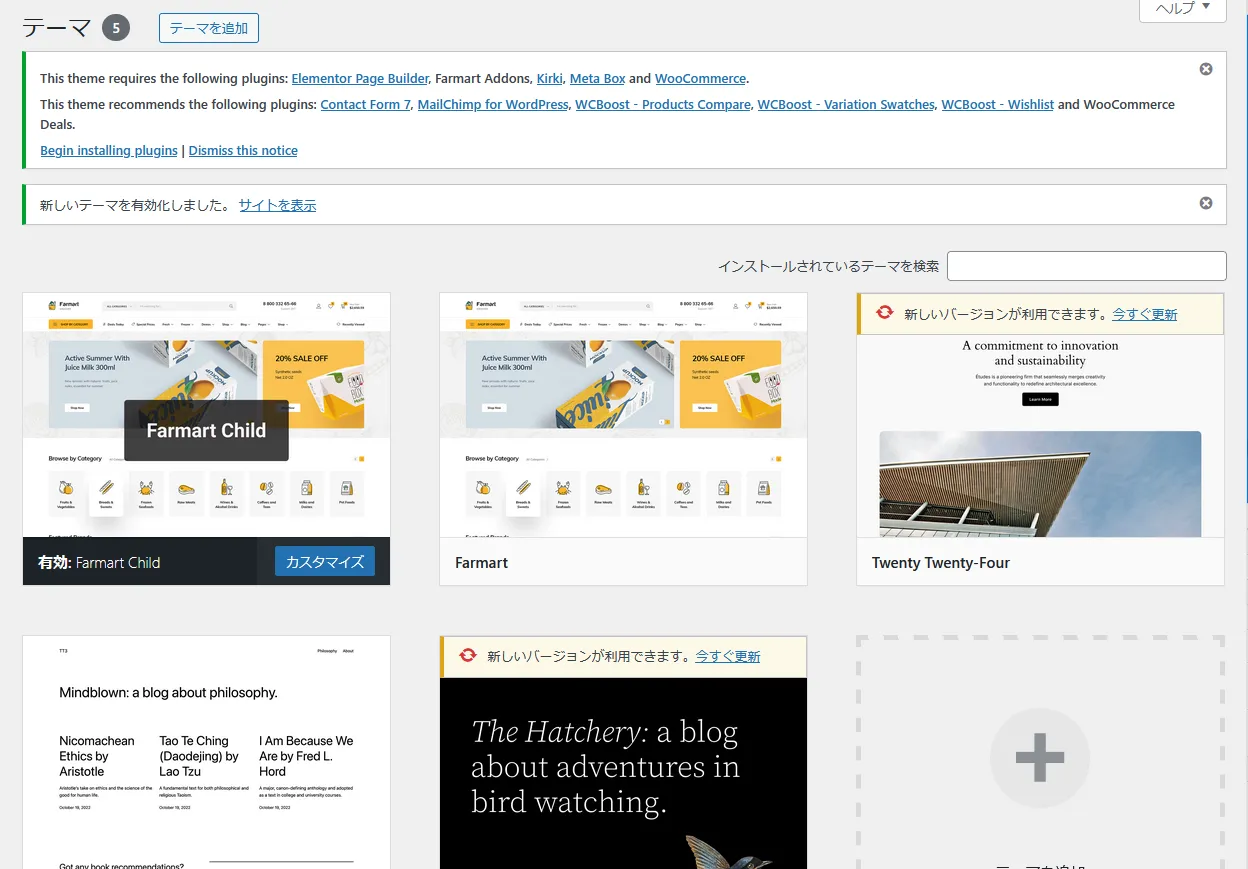Dismiss the theme activated notice
Screen dimensions: 1248x869
point(1206,203)
